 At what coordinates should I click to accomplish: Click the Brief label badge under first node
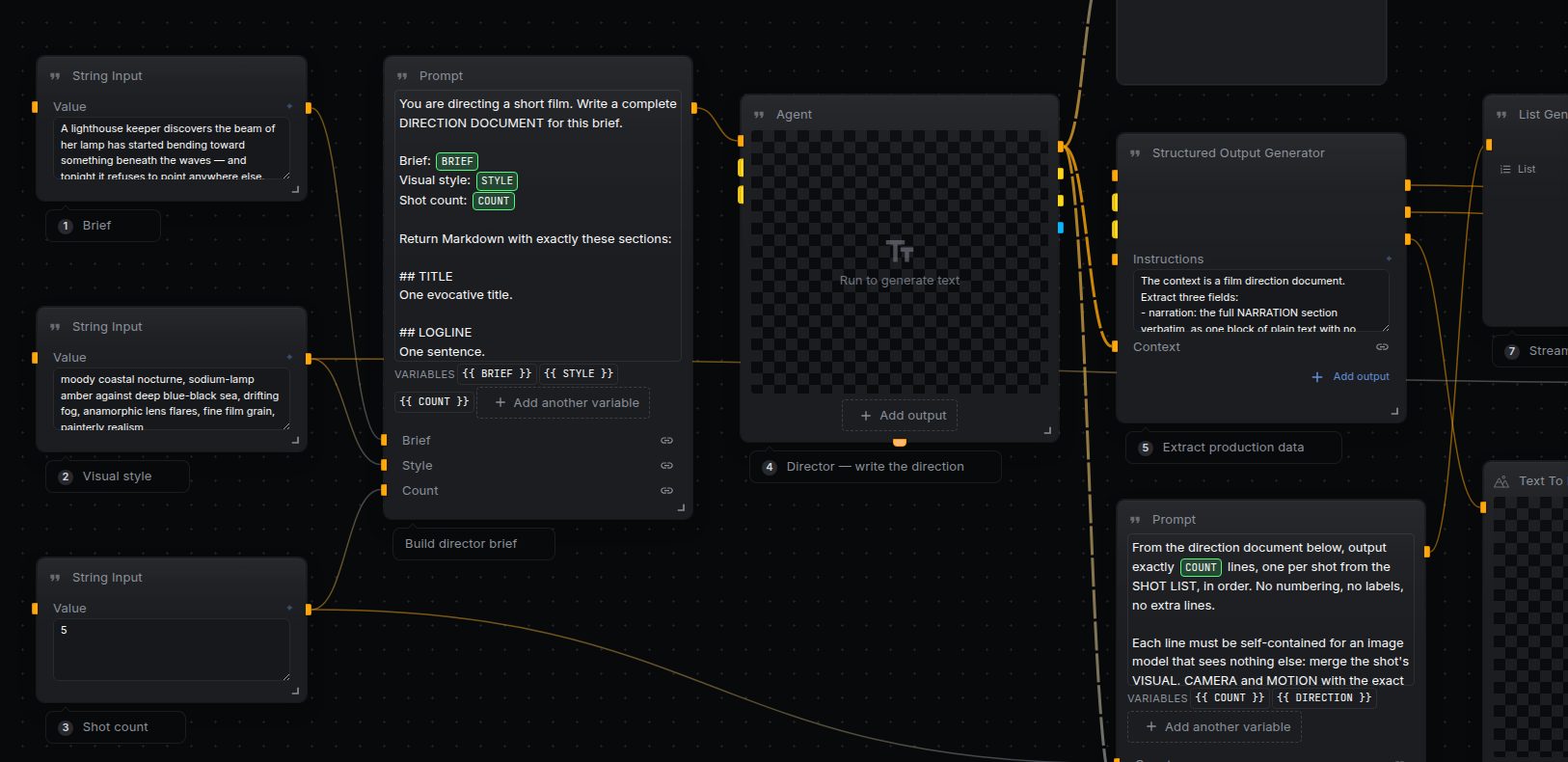click(103, 226)
